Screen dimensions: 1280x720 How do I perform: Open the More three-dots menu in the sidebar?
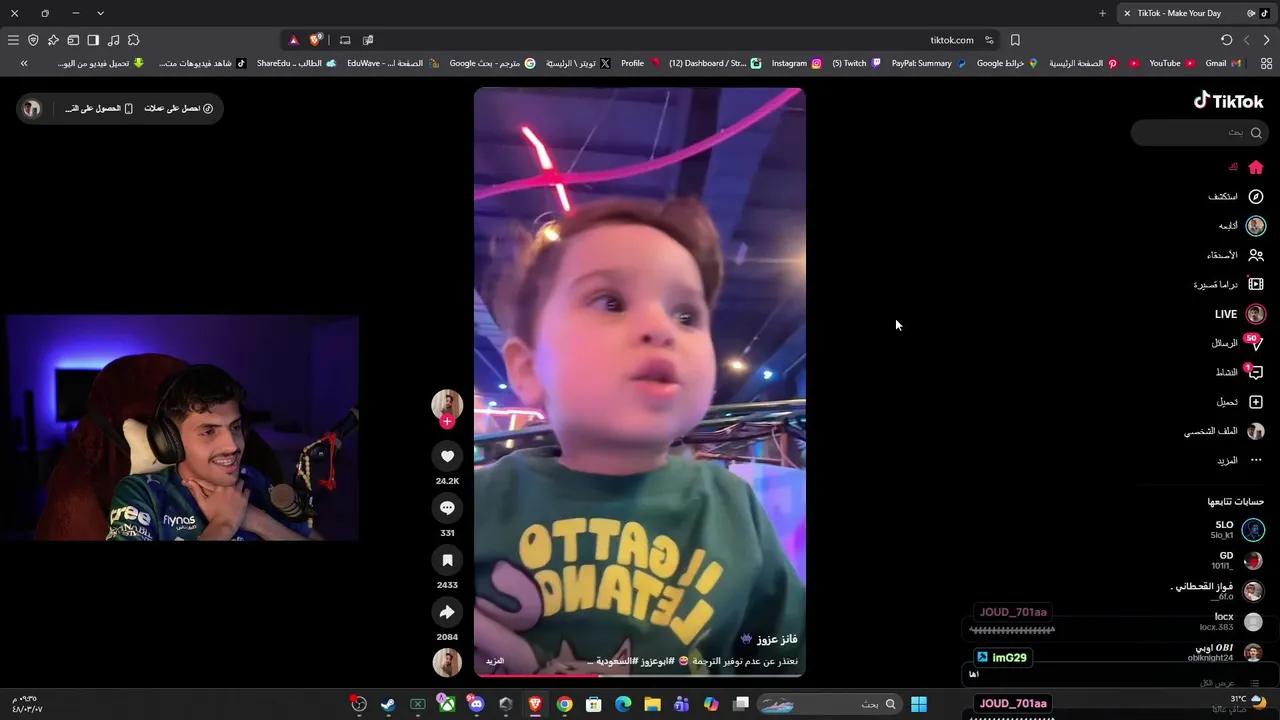click(1256, 460)
